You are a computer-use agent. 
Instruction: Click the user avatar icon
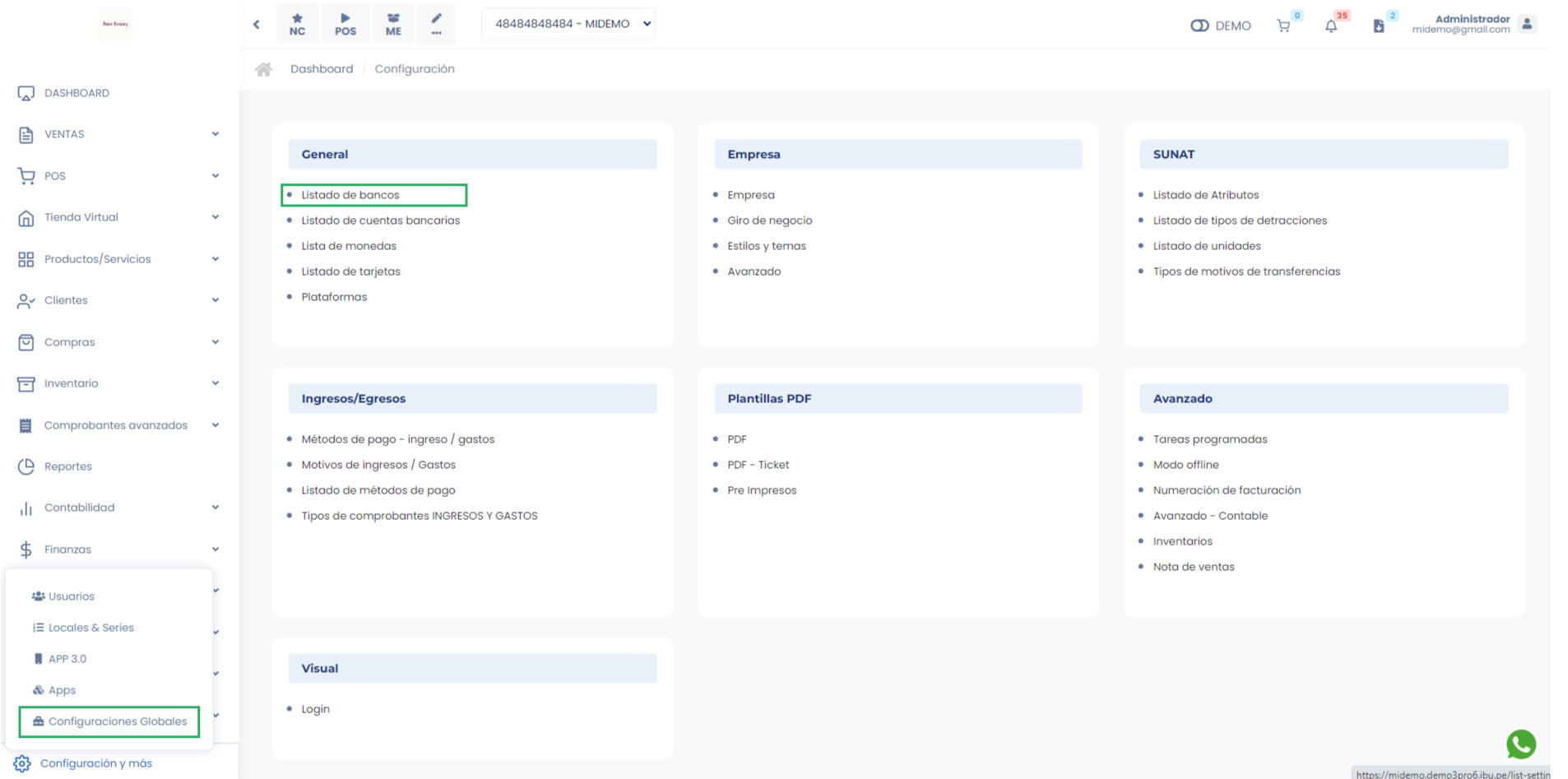click(x=1528, y=24)
